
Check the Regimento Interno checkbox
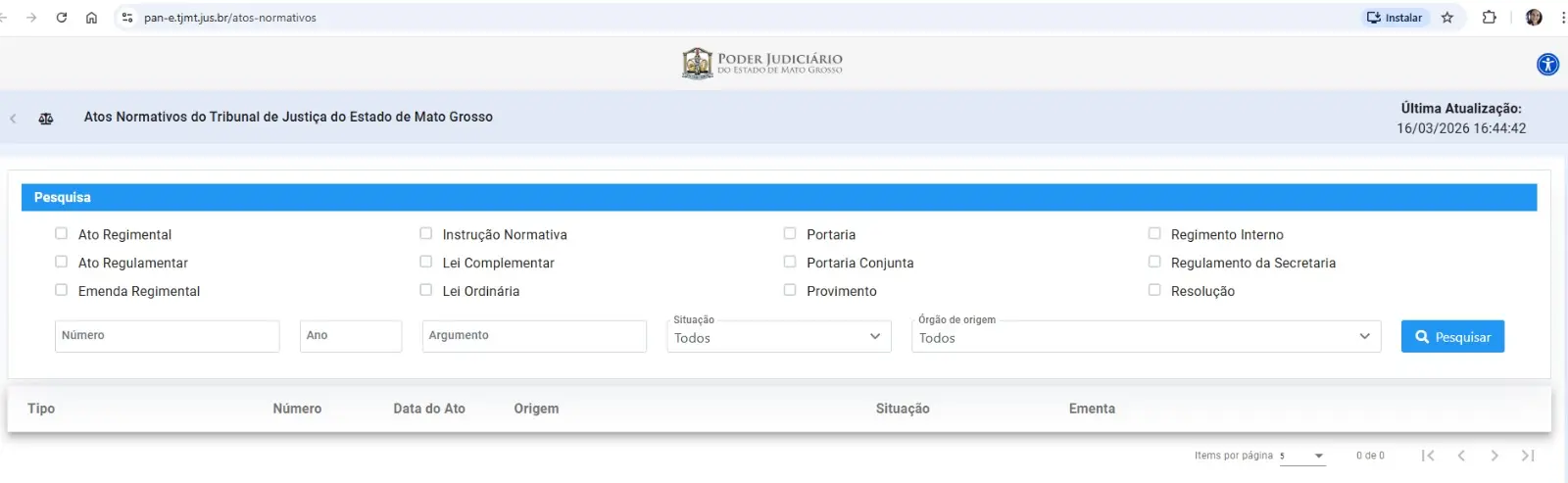[x=1154, y=233]
